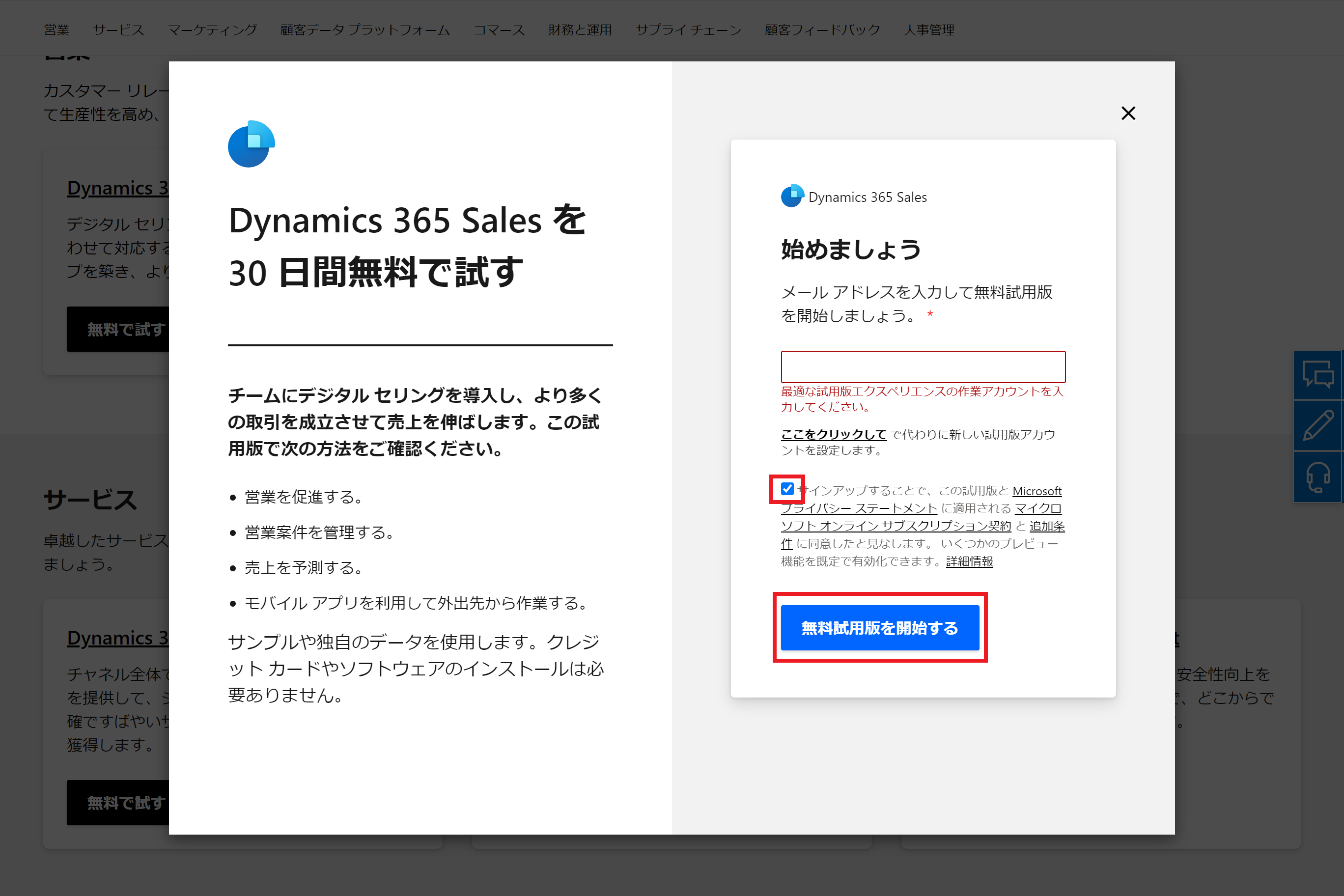Open the headset support side icon
Viewport: 1344px width, 896px height.
pyautogui.click(x=1317, y=476)
